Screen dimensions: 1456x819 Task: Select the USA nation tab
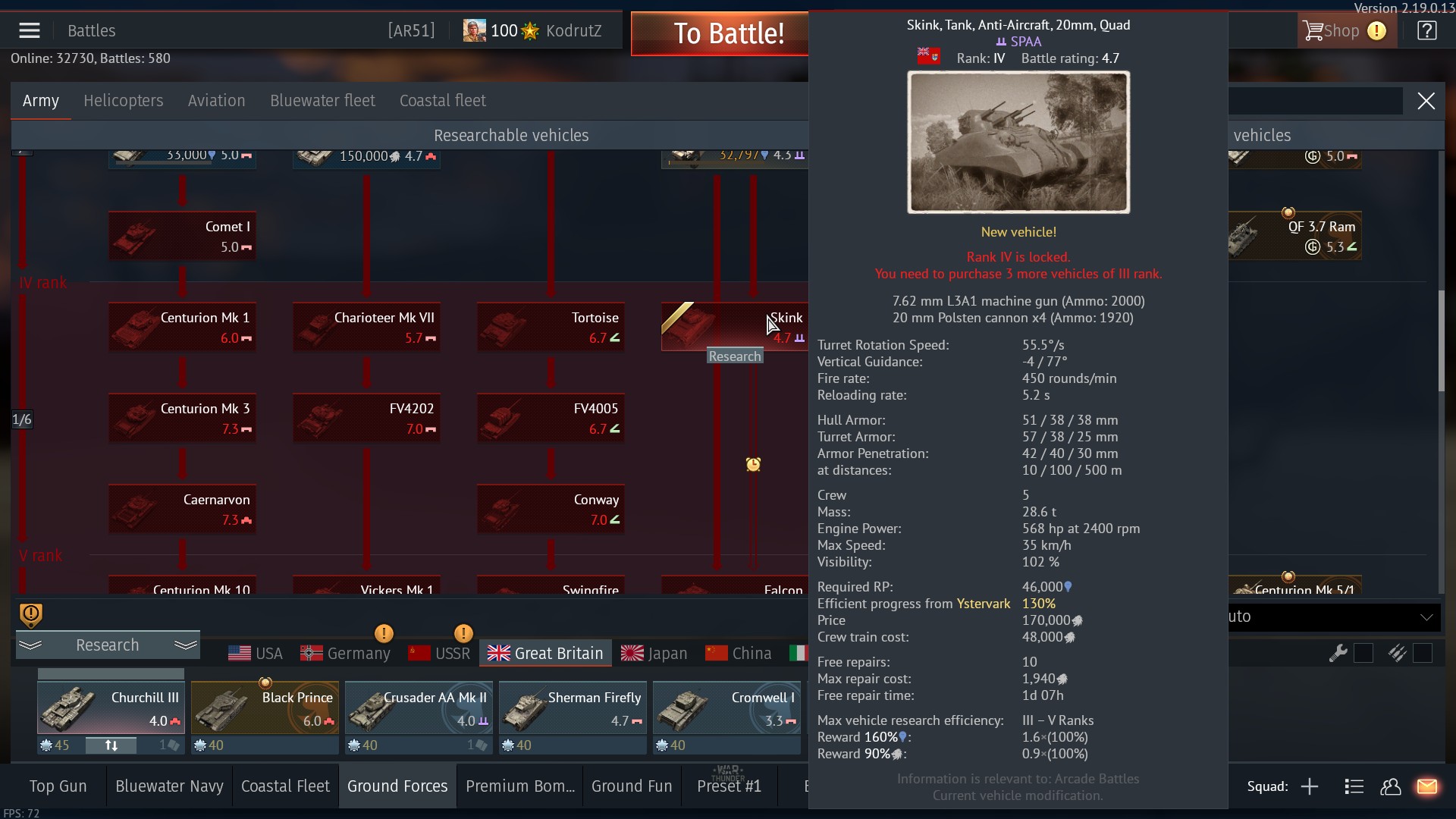pyautogui.click(x=256, y=653)
